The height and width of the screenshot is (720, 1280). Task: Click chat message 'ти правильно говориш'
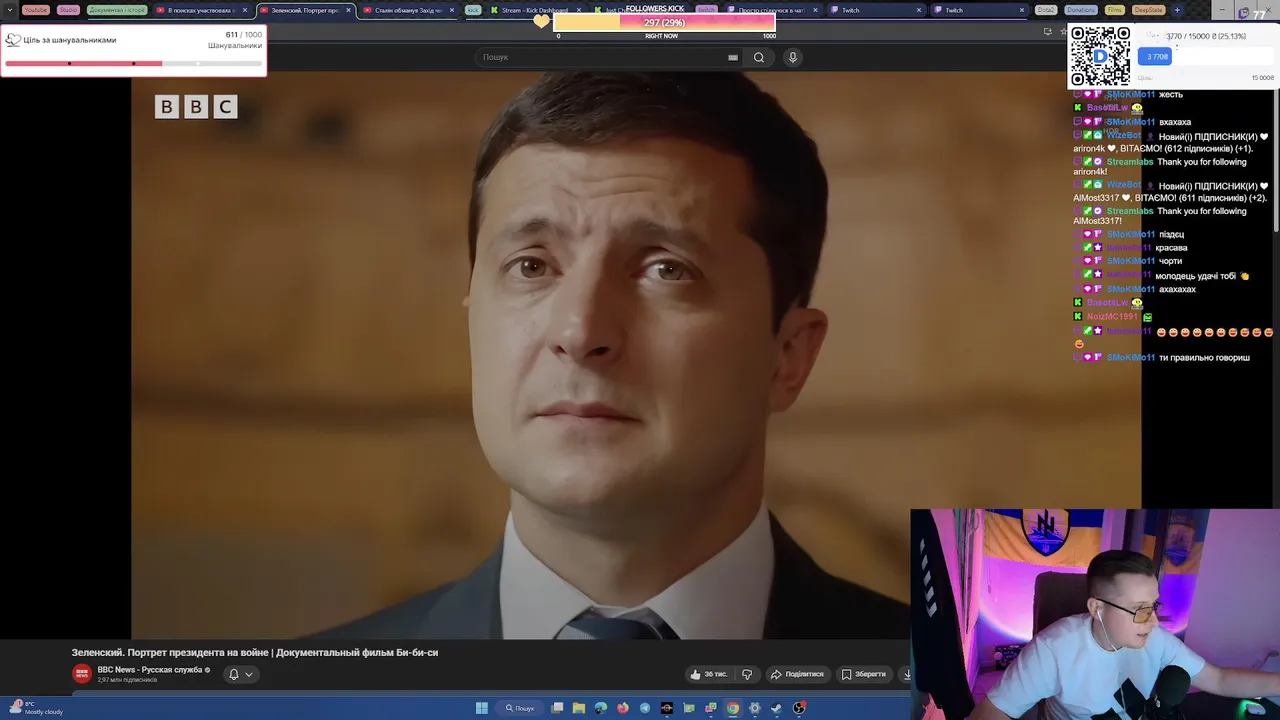[1204, 357]
